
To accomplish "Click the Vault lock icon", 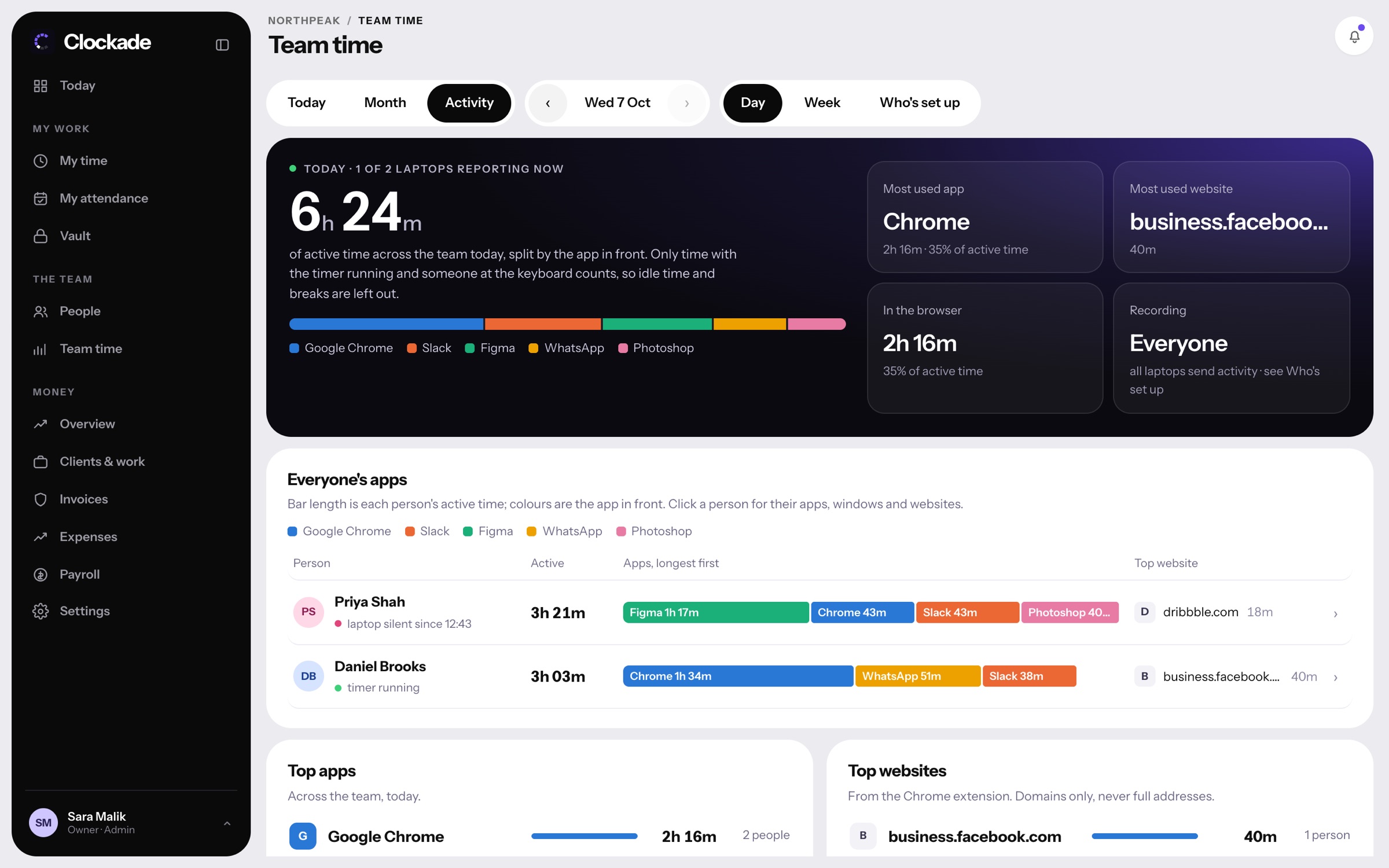I will click(41, 236).
